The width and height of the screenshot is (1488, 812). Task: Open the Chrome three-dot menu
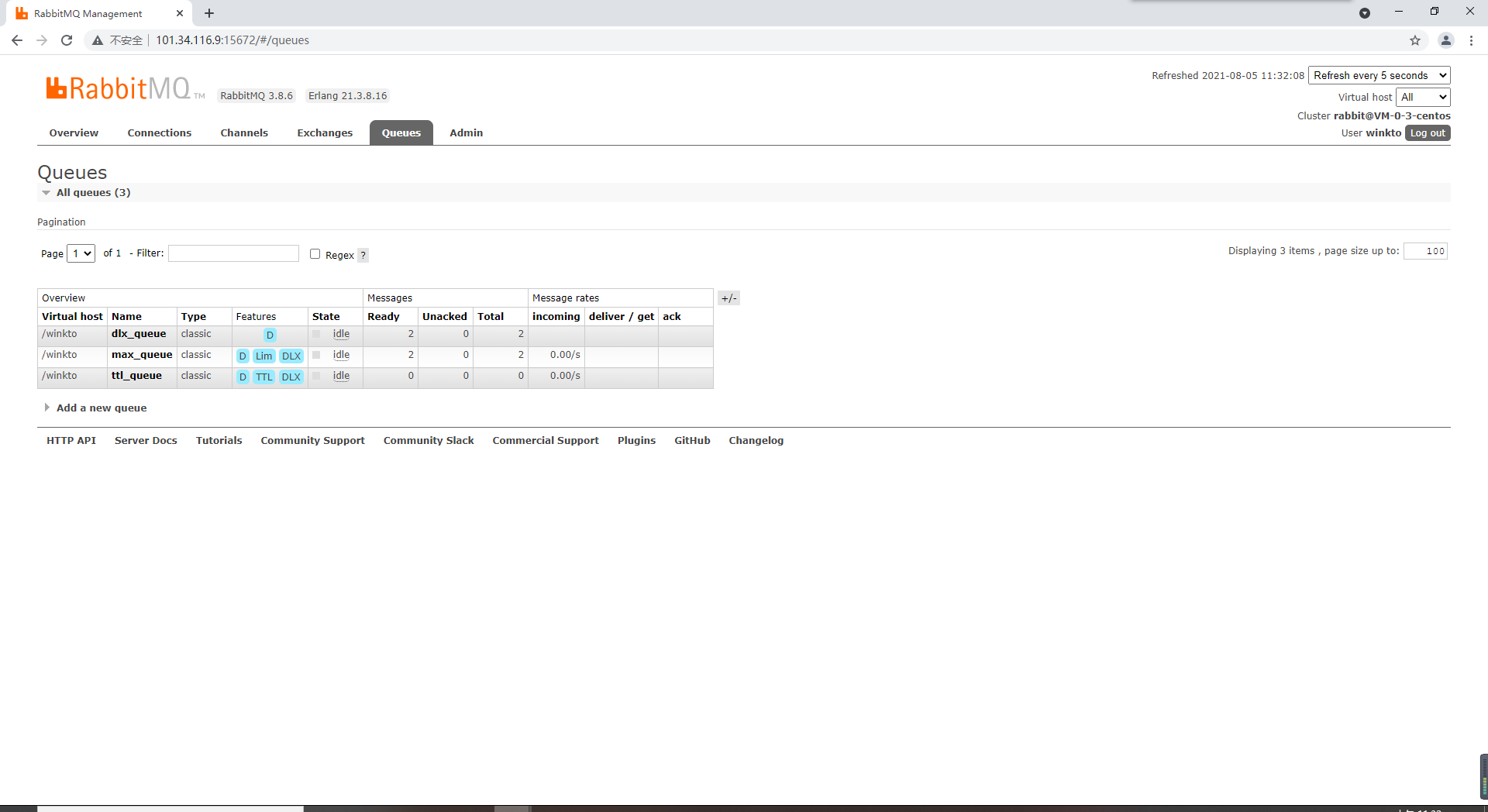(x=1471, y=40)
